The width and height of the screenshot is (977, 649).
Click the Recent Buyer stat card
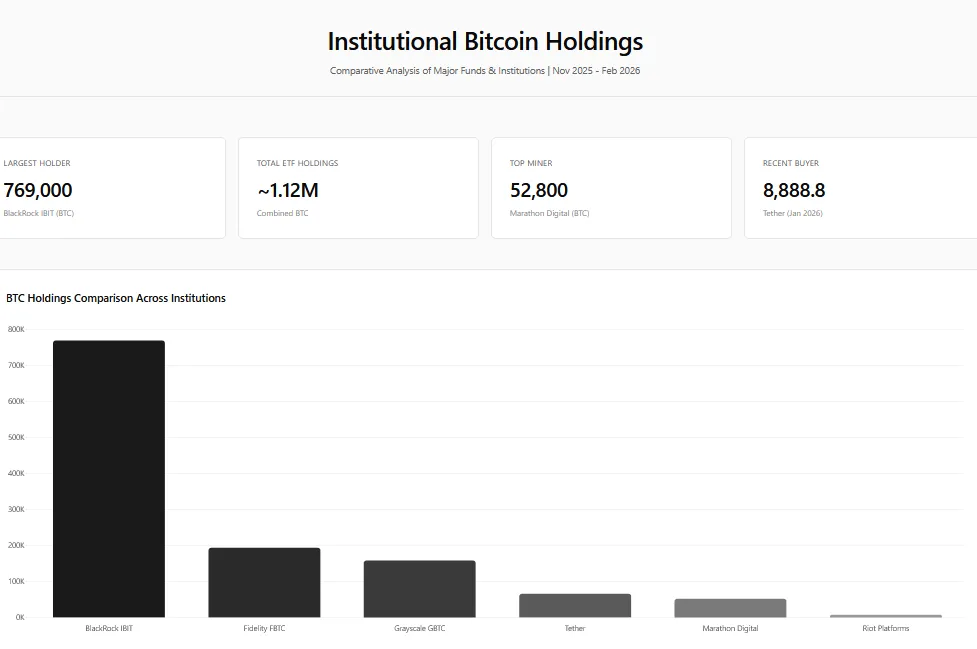pos(860,188)
